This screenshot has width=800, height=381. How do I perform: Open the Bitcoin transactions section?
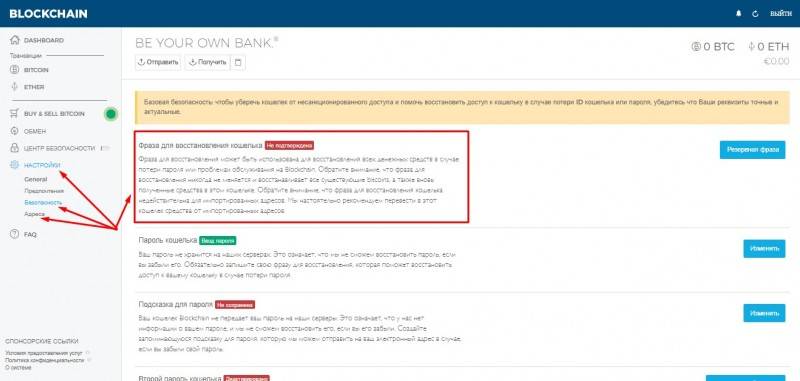(x=30, y=70)
